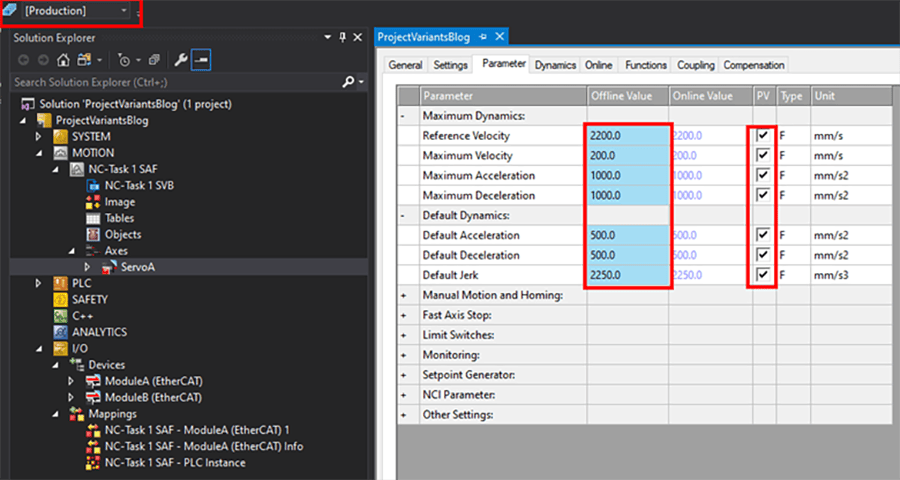Switch to the Online tab

(598, 65)
